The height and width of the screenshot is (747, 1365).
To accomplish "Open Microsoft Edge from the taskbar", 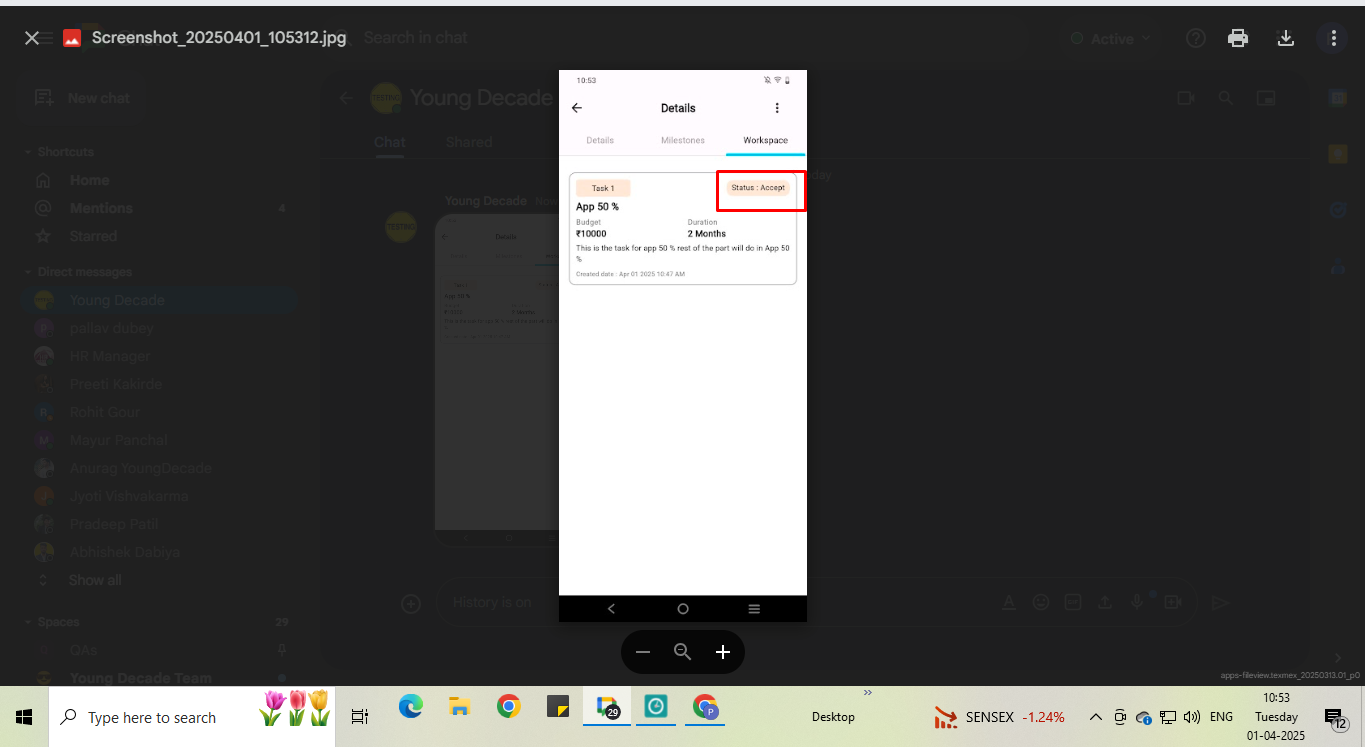I will point(411,708).
